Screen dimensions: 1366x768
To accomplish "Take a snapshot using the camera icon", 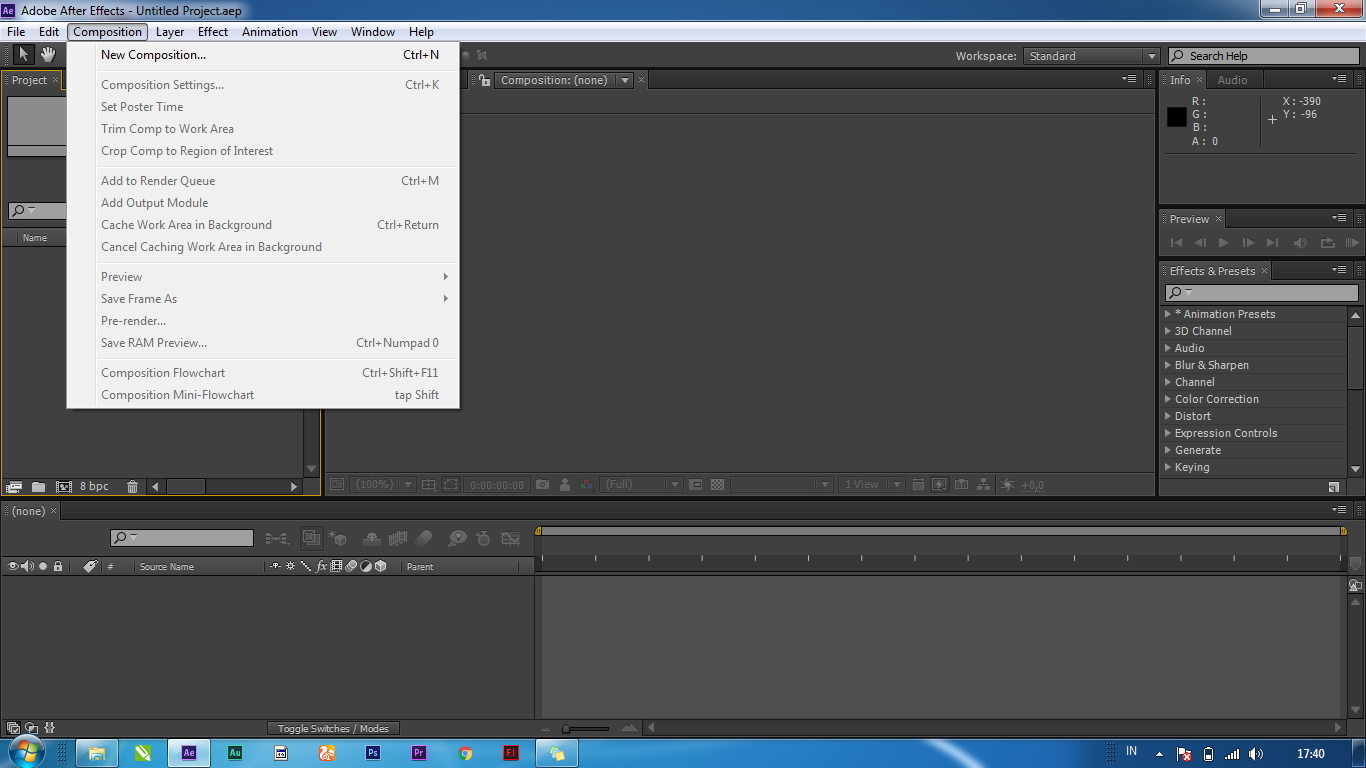I will coord(543,484).
